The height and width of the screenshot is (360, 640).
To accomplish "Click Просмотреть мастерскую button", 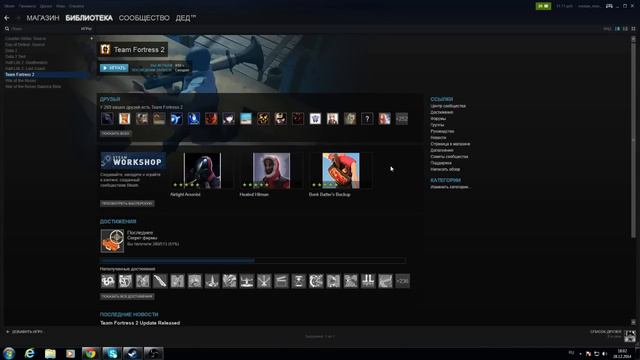I will point(127,203).
